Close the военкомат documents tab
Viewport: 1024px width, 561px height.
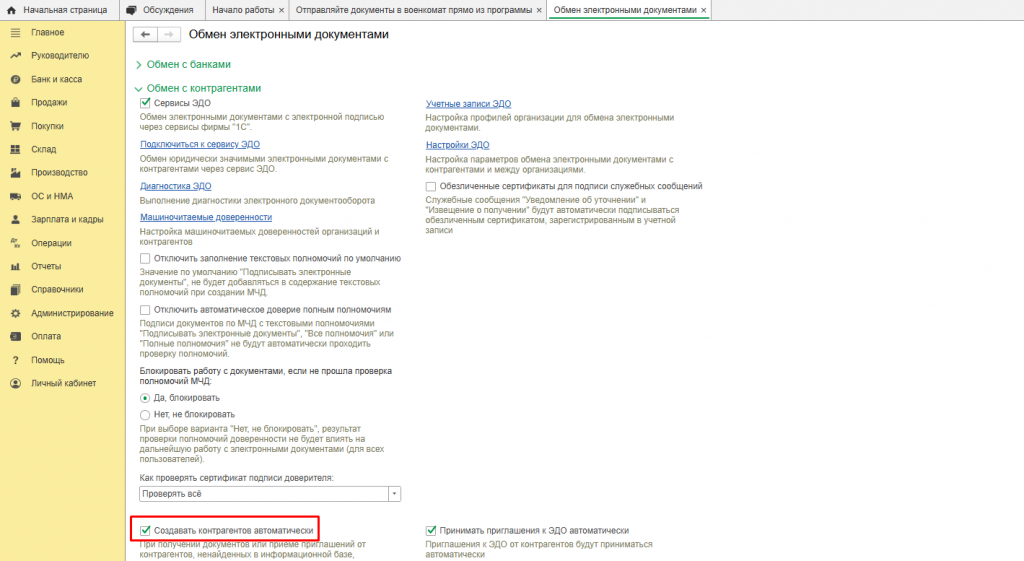click(539, 10)
